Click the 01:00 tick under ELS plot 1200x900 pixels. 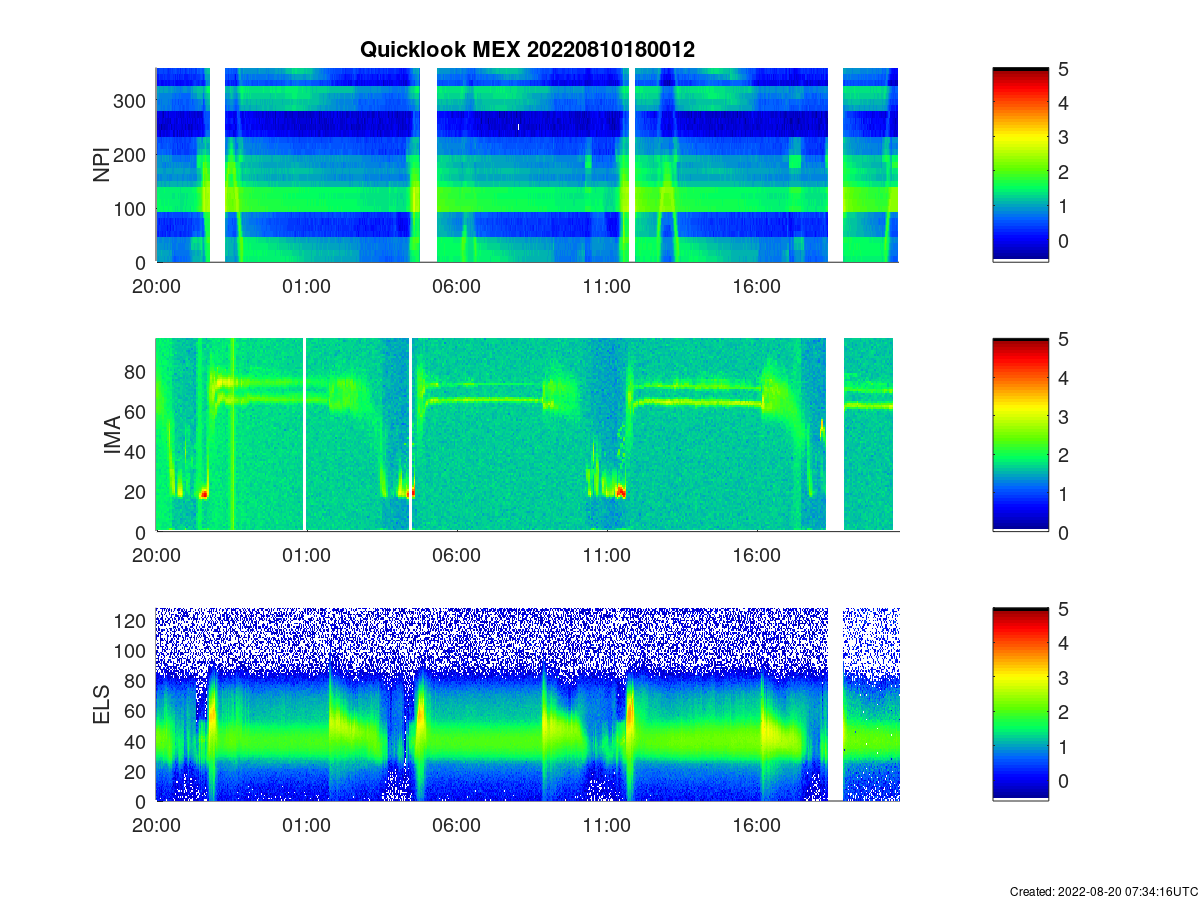306,826
